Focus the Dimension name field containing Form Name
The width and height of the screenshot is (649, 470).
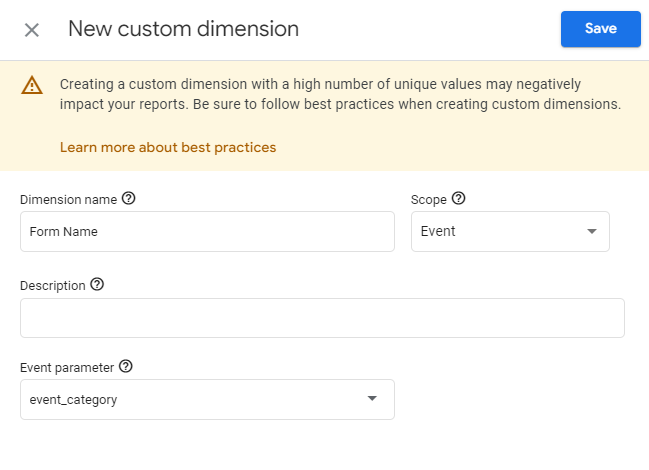(207, 232)
